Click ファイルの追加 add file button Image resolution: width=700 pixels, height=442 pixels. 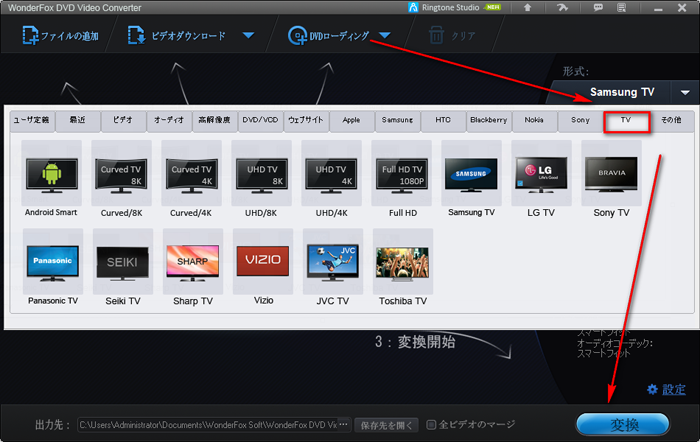[x=60, y=36]
